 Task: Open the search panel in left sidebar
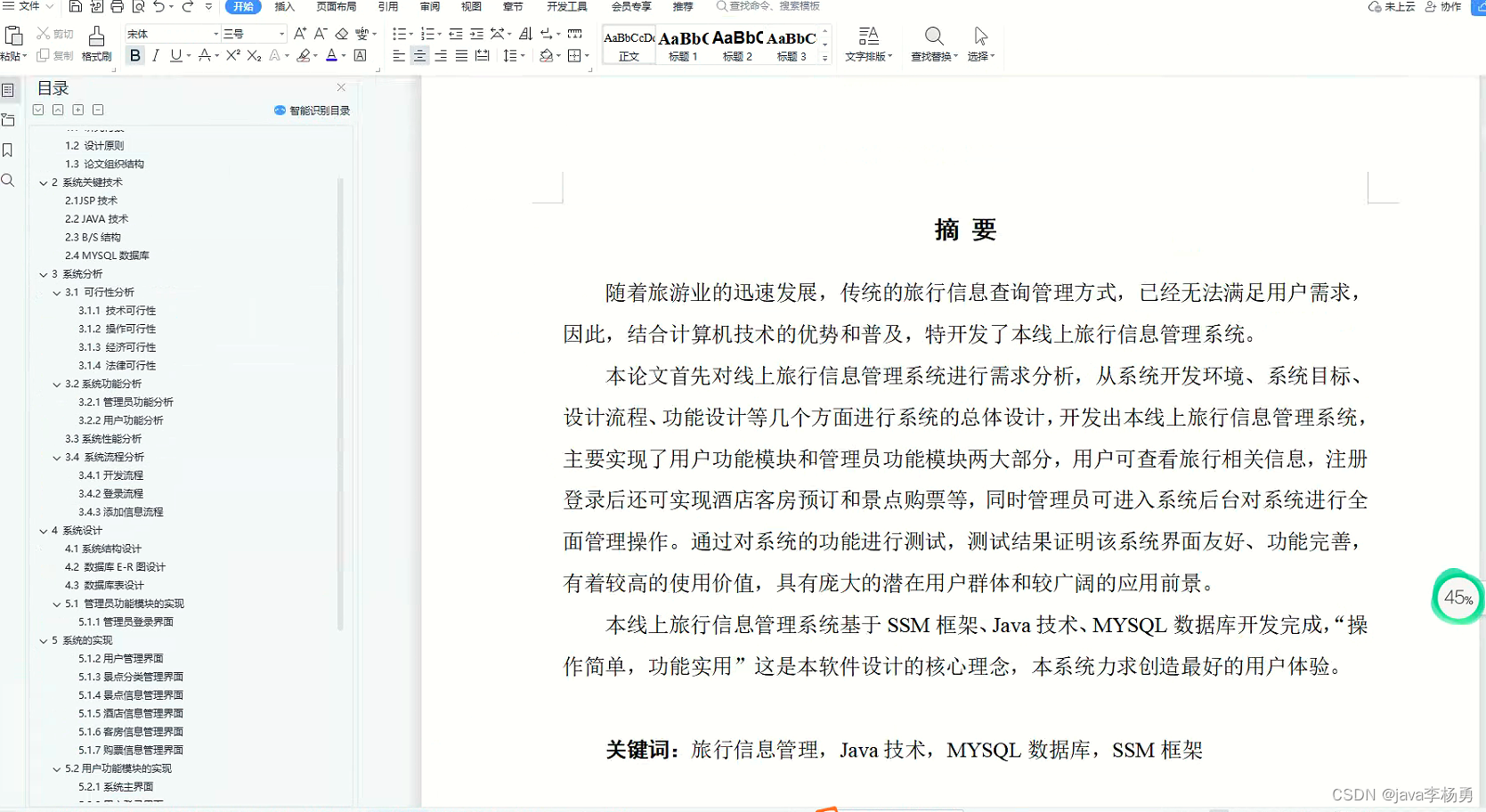click(8, 181)
